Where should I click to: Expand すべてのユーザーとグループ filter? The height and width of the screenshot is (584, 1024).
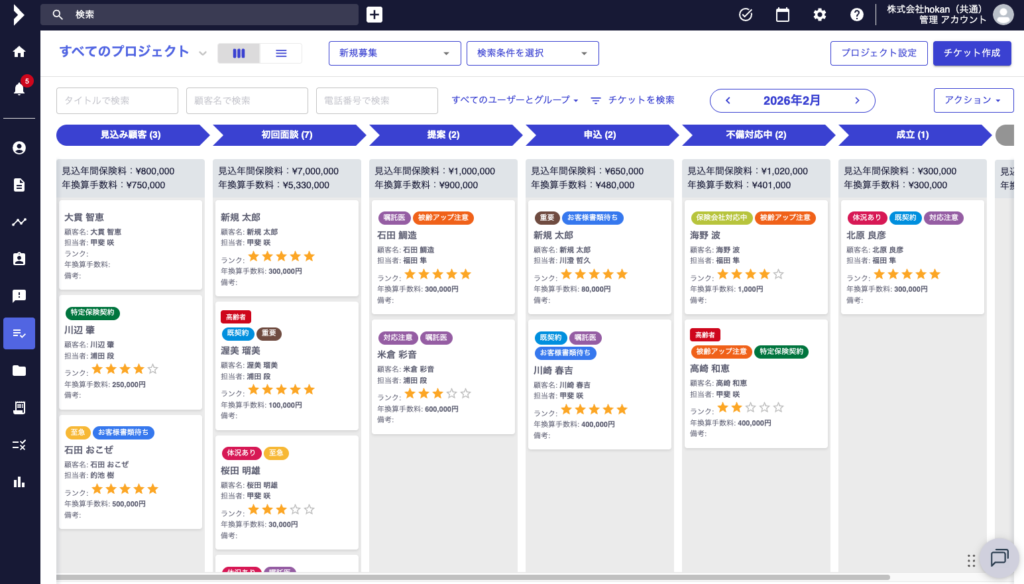point(515,100)
